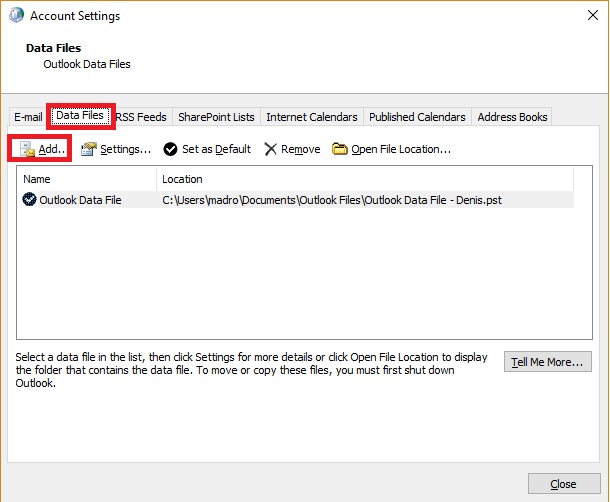Select the Address Books tab
610x502 pixels.
[x=512, y=117]
